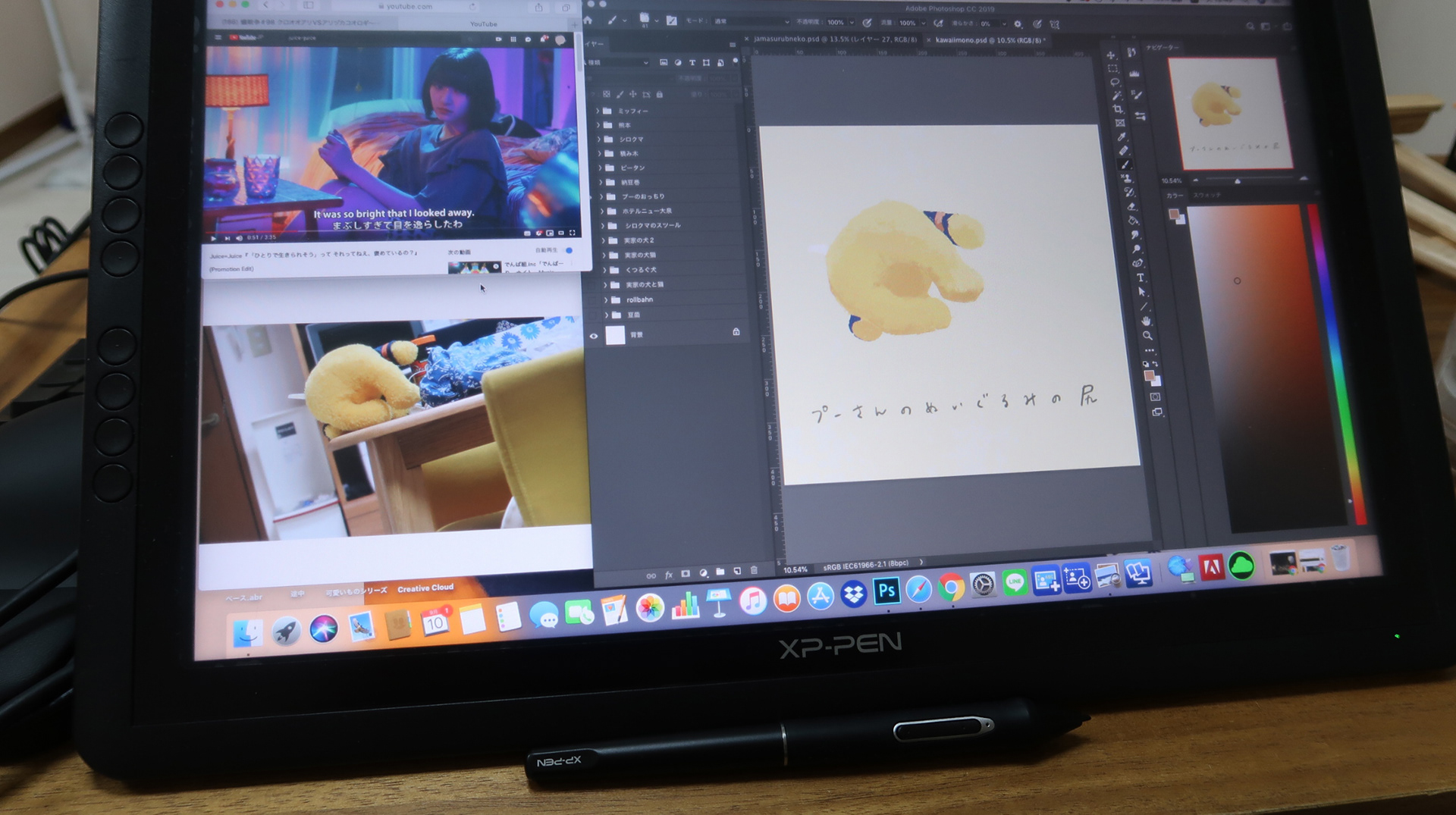The height and width of the screenshot is (815, 1456).
Task: Click the Safari share button
Action: (538, 7)
